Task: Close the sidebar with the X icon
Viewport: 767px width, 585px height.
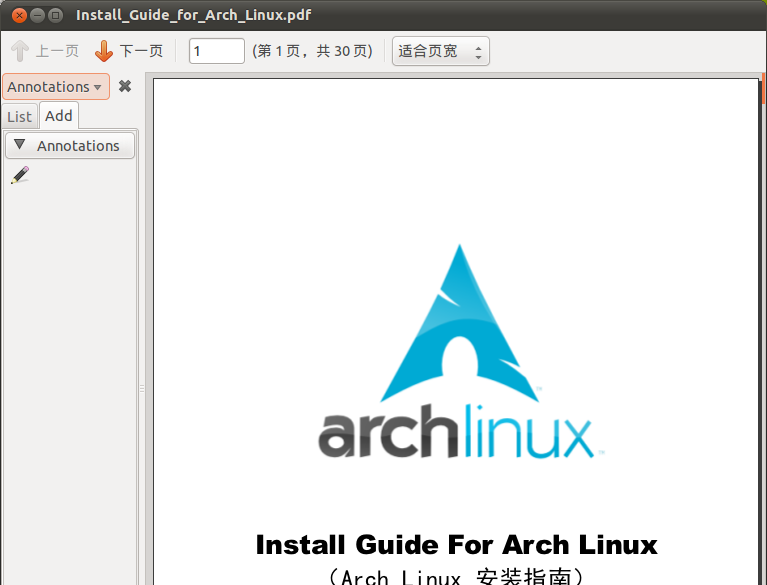Action: pos(125,86)
